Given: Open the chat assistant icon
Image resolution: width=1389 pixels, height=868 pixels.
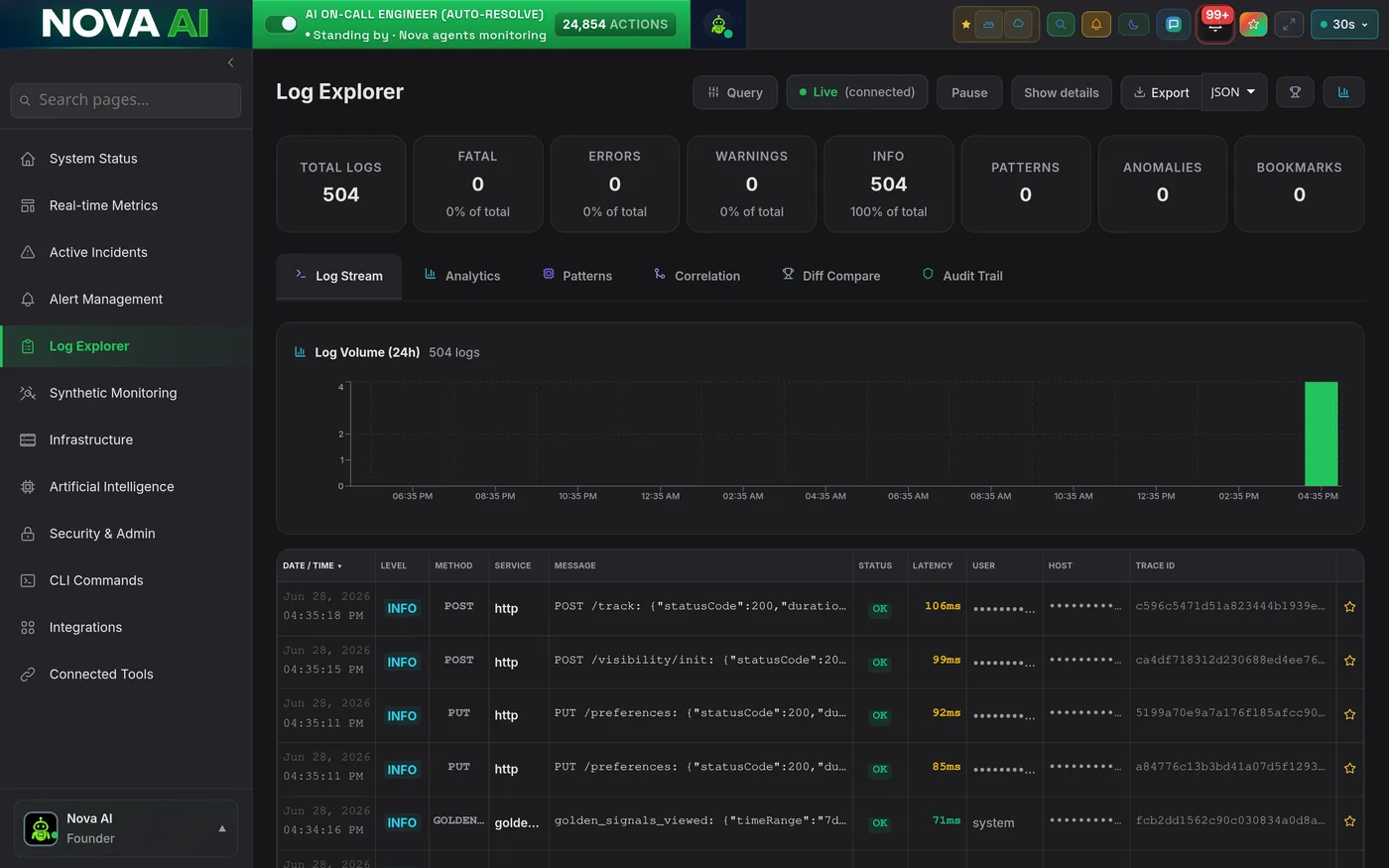Looking at the screenshot, I should (1174, 25).
